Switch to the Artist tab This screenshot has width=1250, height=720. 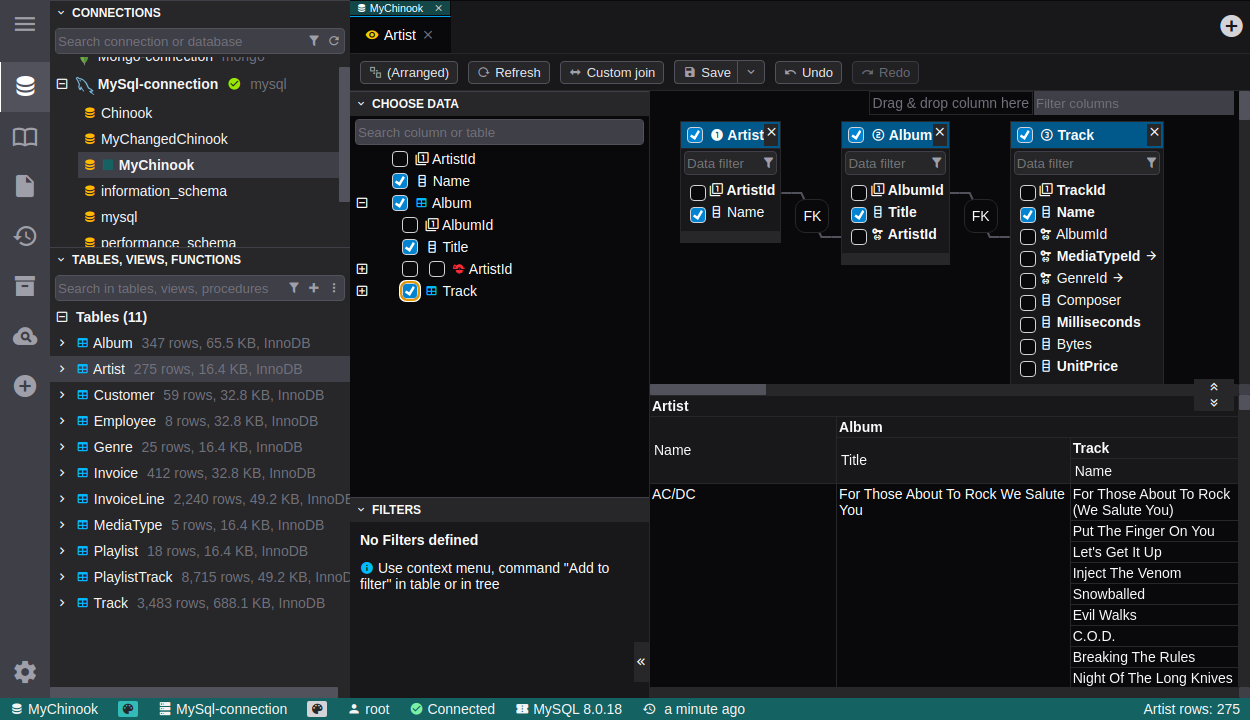[399, 35]
